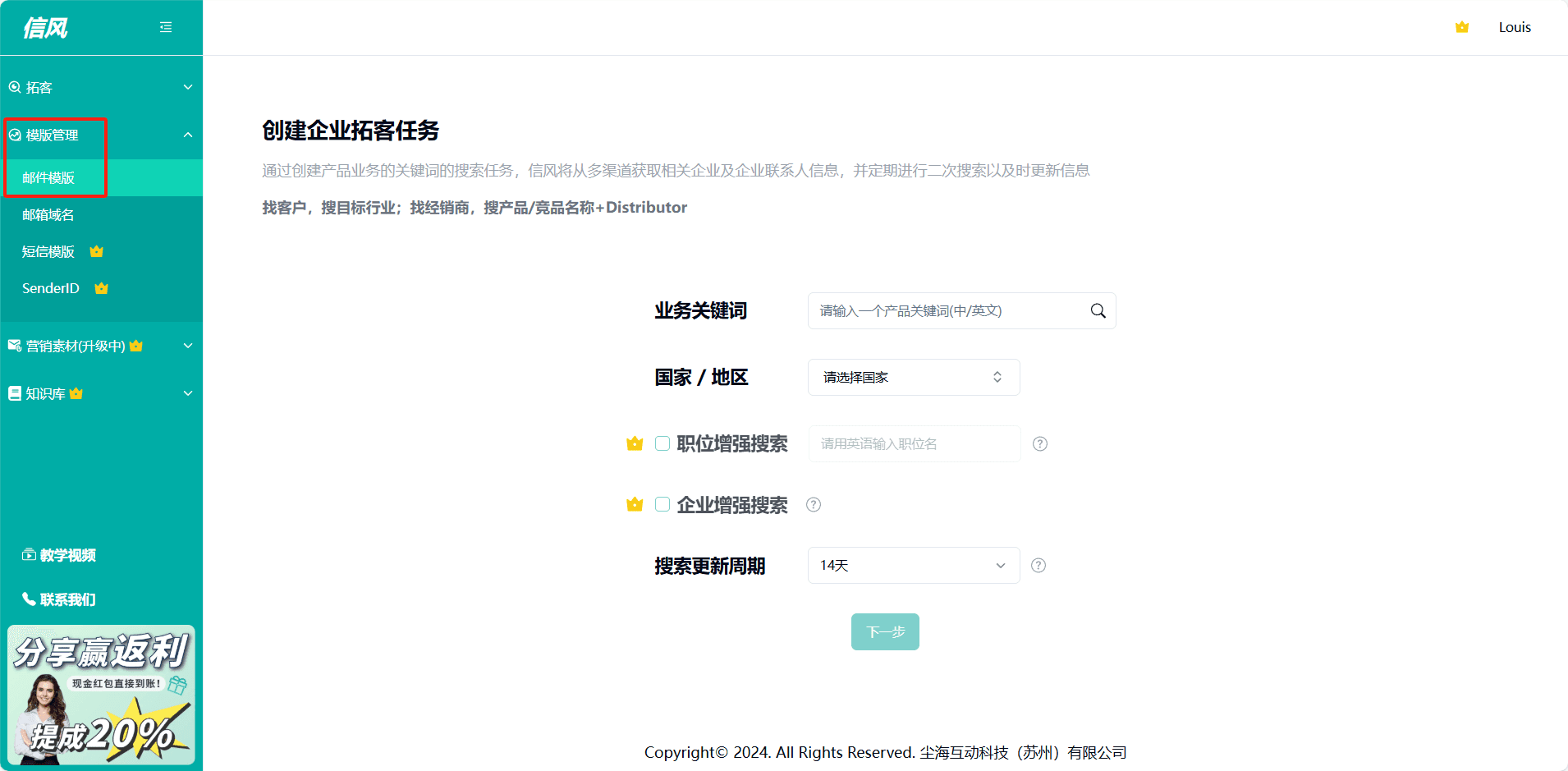
Task: Click the 业务关键词 label
Action: [700, 311]
